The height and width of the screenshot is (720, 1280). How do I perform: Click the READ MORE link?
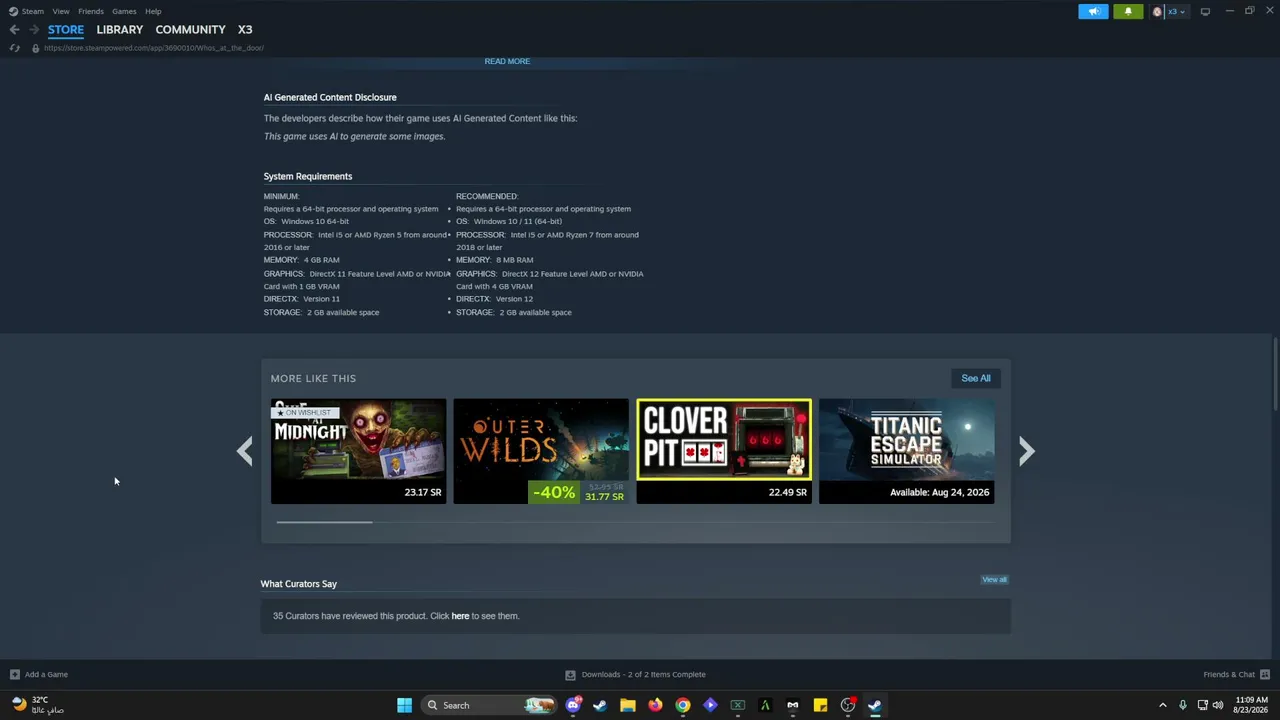tap(507, 61)
